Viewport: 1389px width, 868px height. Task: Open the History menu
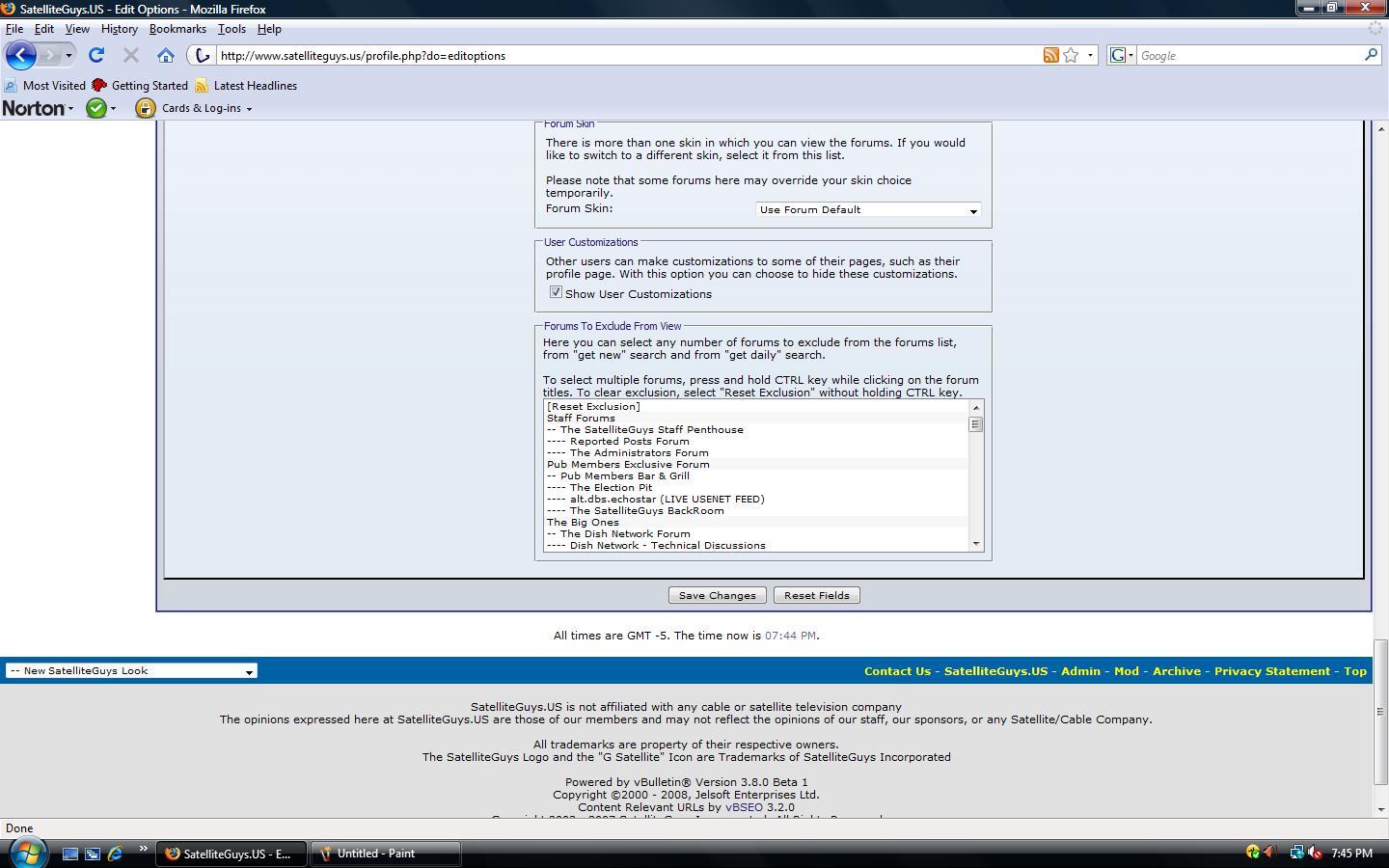pos(120,29)
